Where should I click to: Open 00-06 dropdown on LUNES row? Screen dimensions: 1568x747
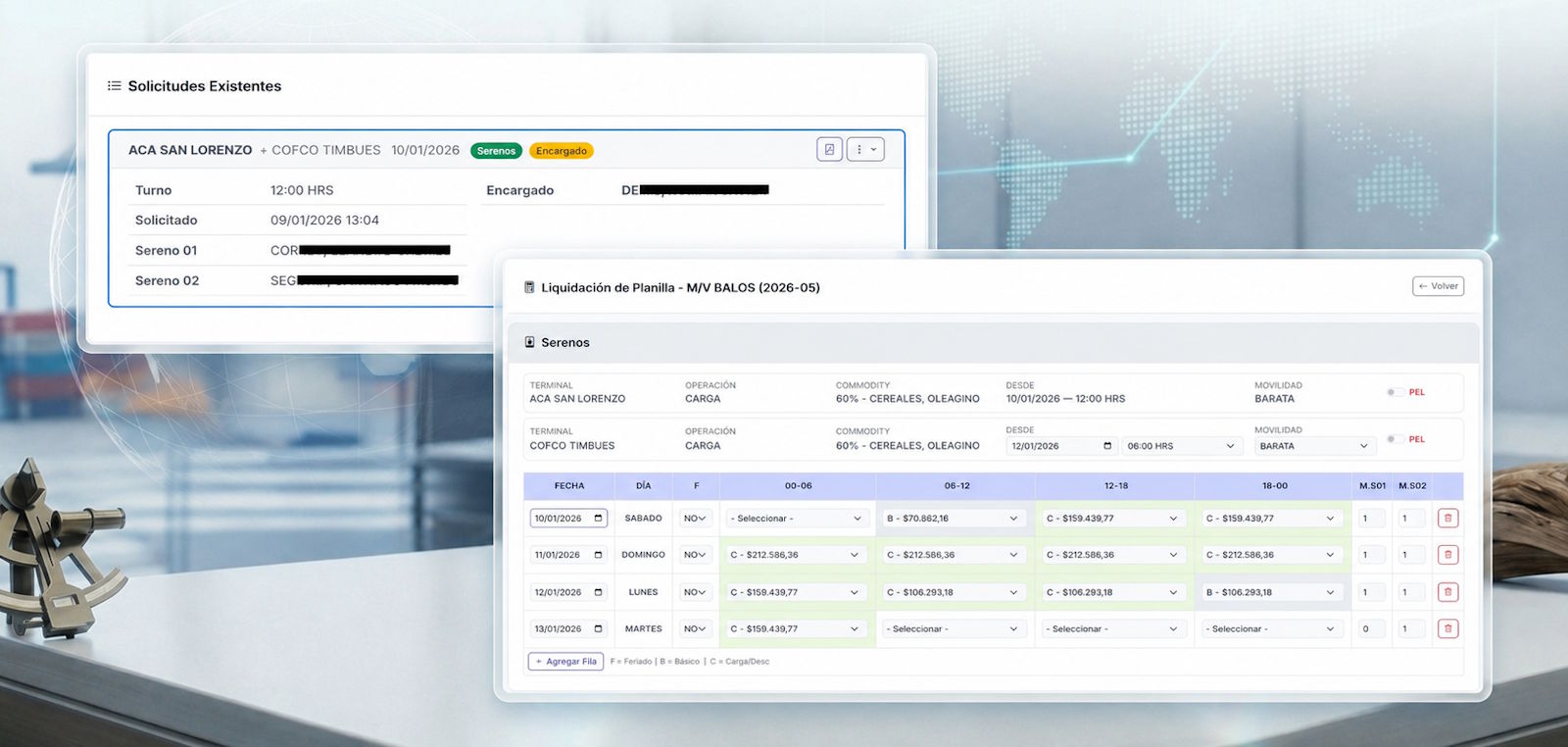797,592
